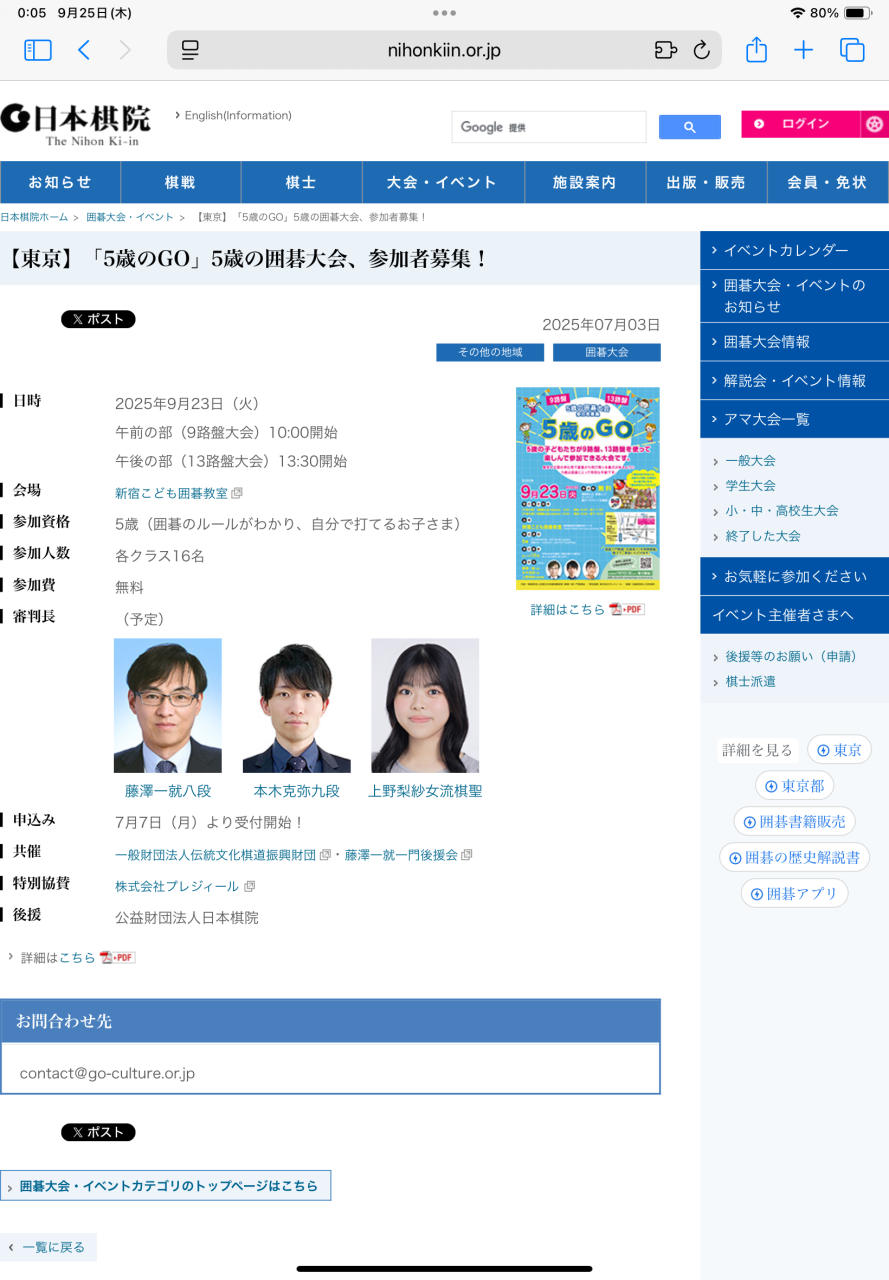This screenshot has height=1280, width=889.
Task: Open a new tab with plus icon
Action: 803,50
